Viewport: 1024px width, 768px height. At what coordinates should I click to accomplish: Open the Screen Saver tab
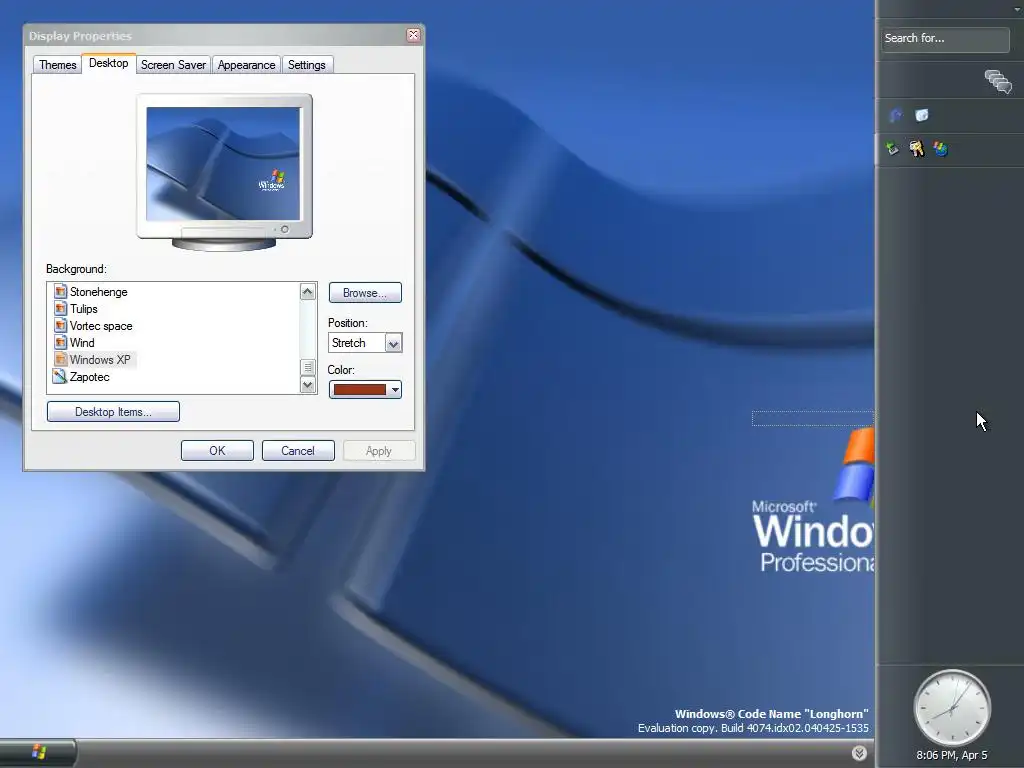(173, 65)
